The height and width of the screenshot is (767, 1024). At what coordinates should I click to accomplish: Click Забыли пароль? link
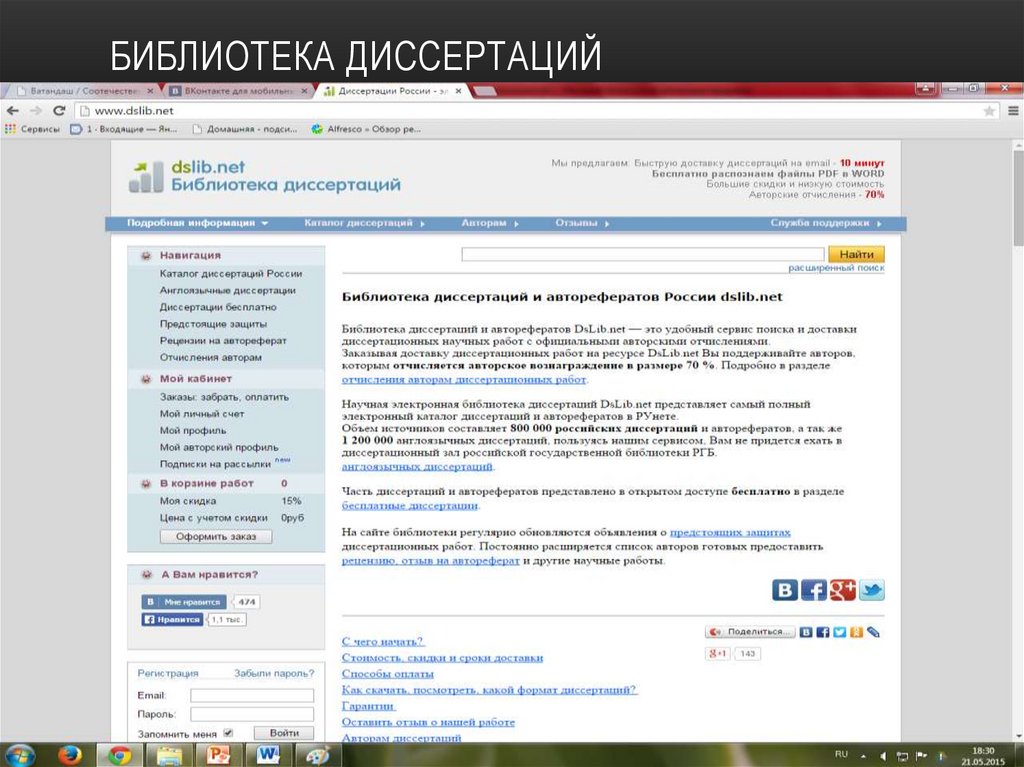click(x=274, y=673)
